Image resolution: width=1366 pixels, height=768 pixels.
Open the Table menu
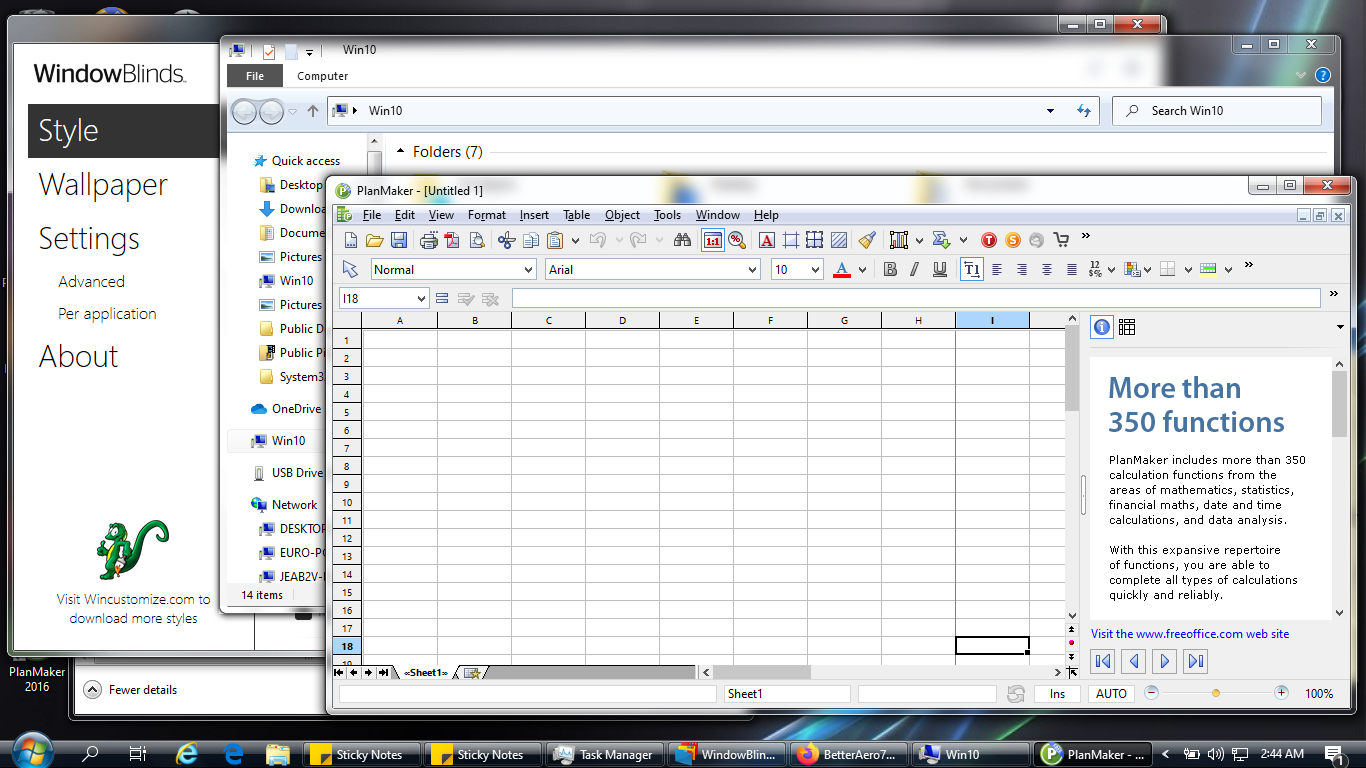[x=576, y=215]
